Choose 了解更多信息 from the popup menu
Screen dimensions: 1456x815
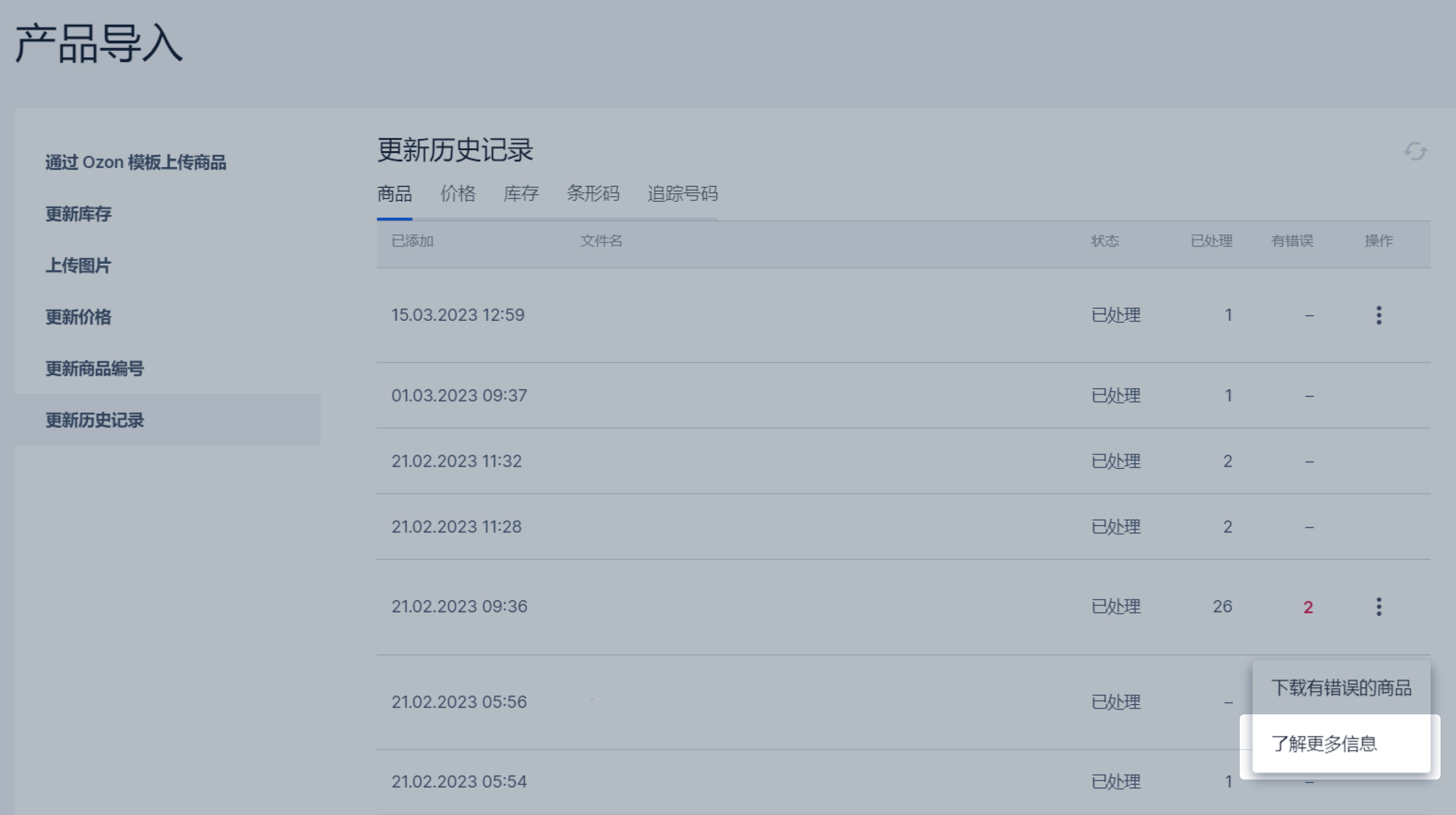[x=1341, y=744]
